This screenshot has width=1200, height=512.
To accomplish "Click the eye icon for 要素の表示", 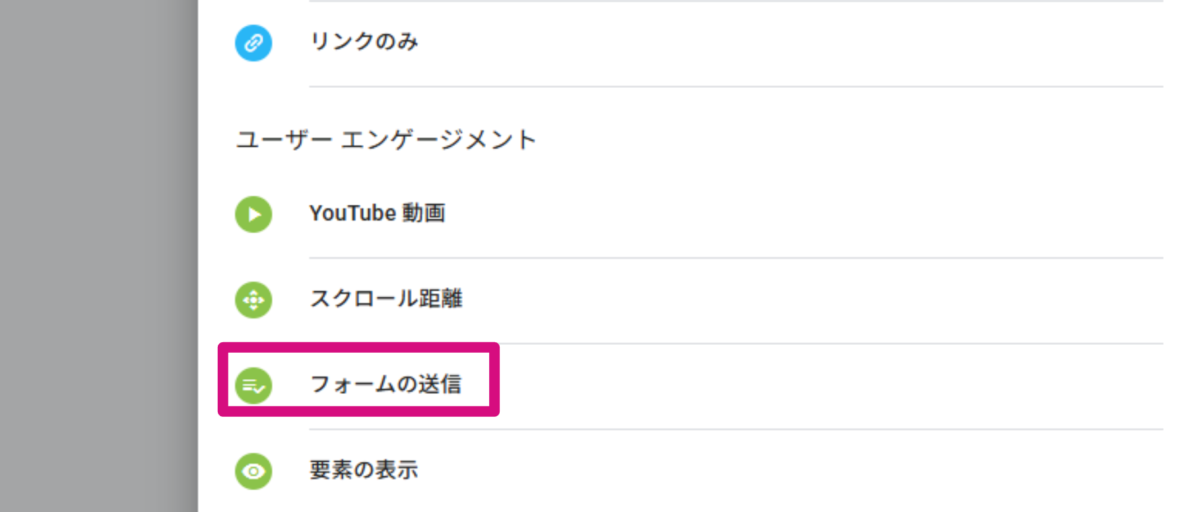I will point(253,471).
